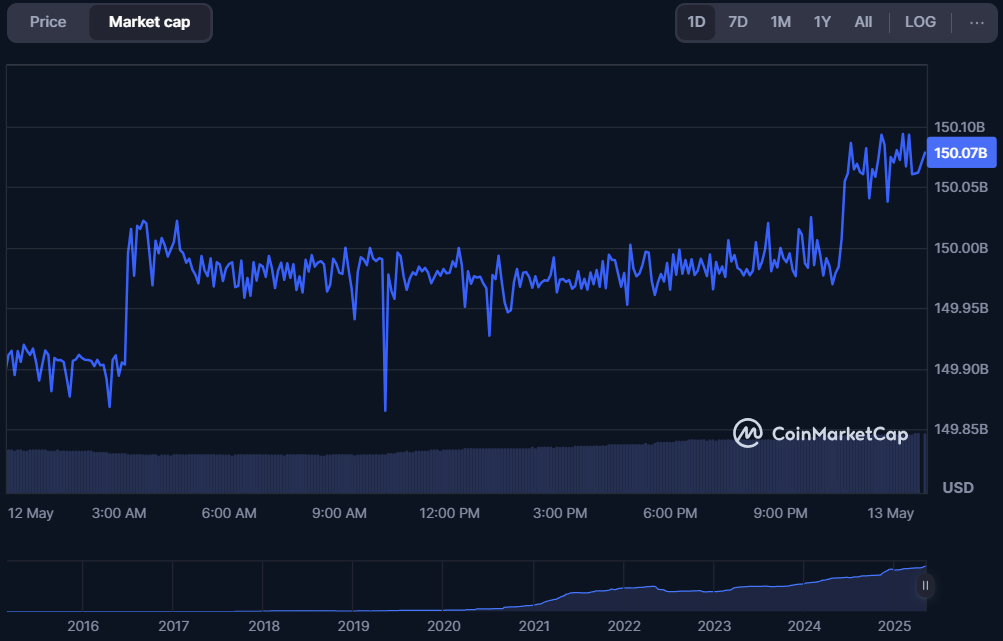Screen dimensions: 1003x641
Task: Click the 12 May axis label
Action: [x=31, y=513]
